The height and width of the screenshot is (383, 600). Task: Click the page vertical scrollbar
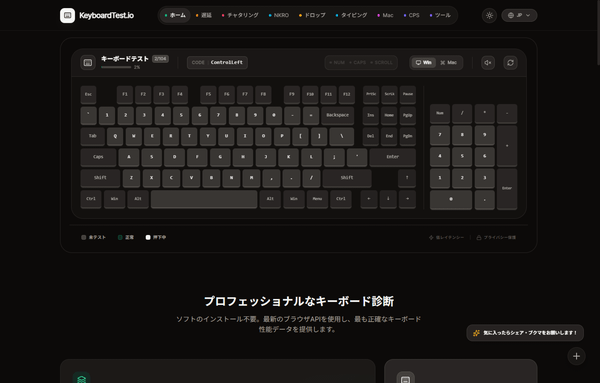click(598, 33)
